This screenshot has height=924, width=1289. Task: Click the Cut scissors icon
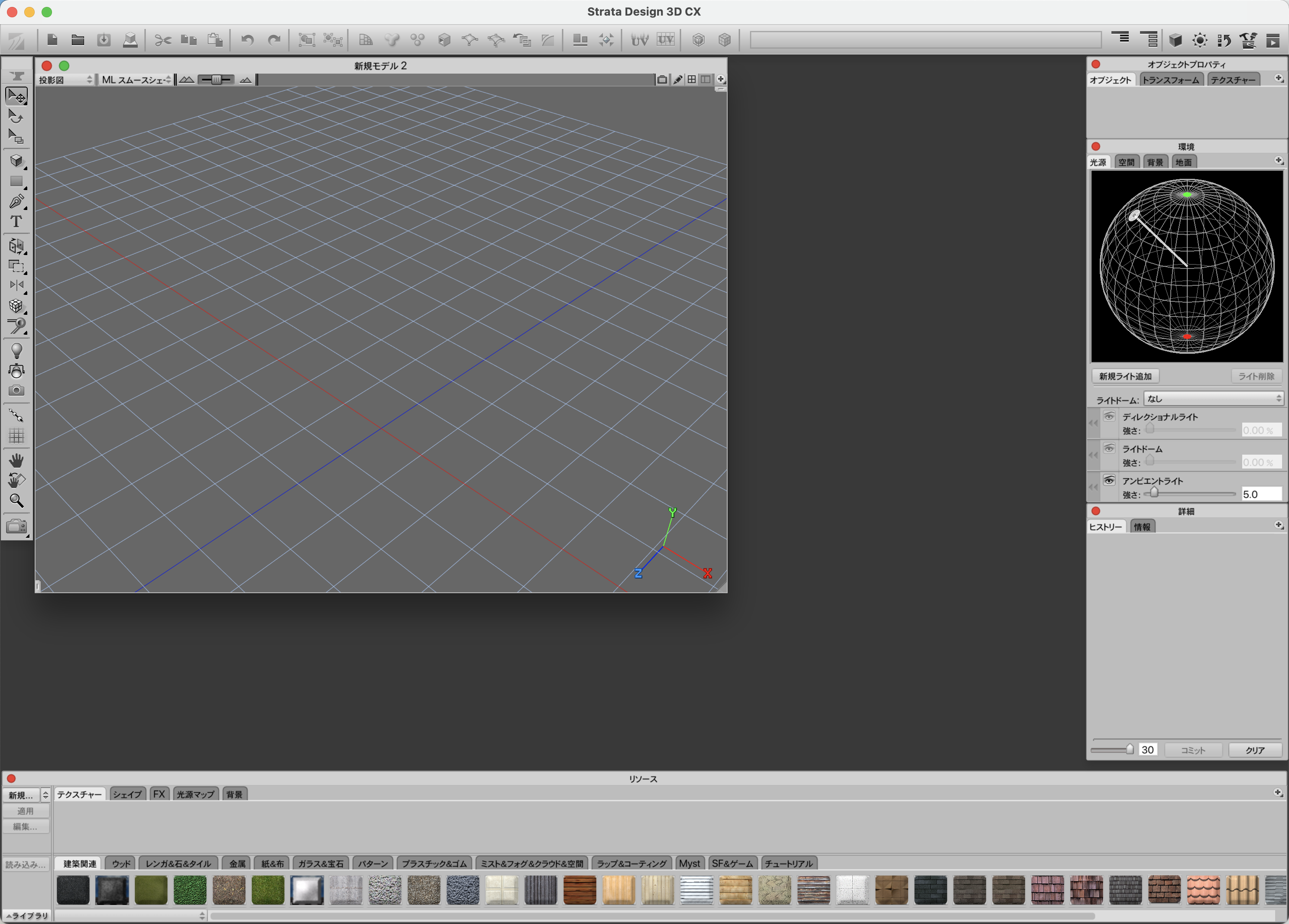(163, 40)
